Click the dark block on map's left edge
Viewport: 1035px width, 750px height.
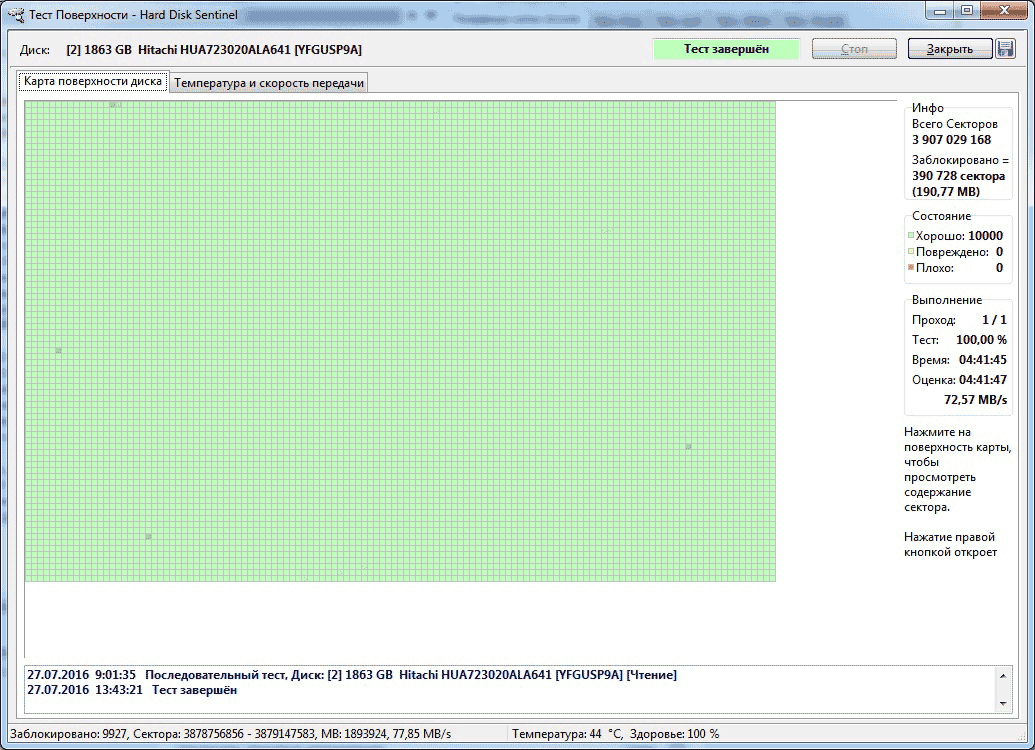(58, 350)
